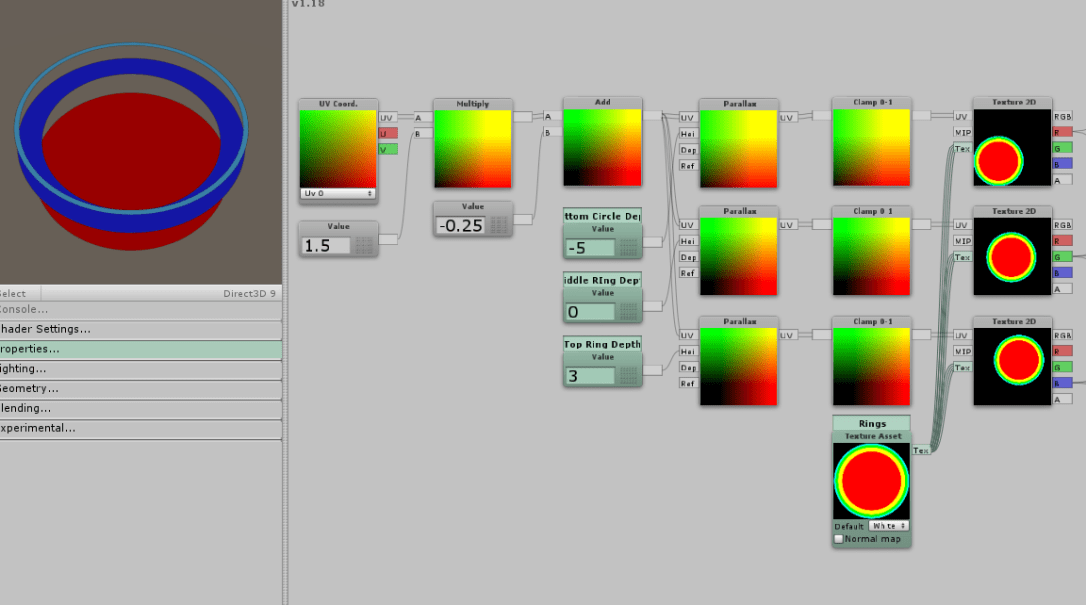Click the Tex output connector on Rings node
1086x605 pixels.
click(x=921, y=451)
